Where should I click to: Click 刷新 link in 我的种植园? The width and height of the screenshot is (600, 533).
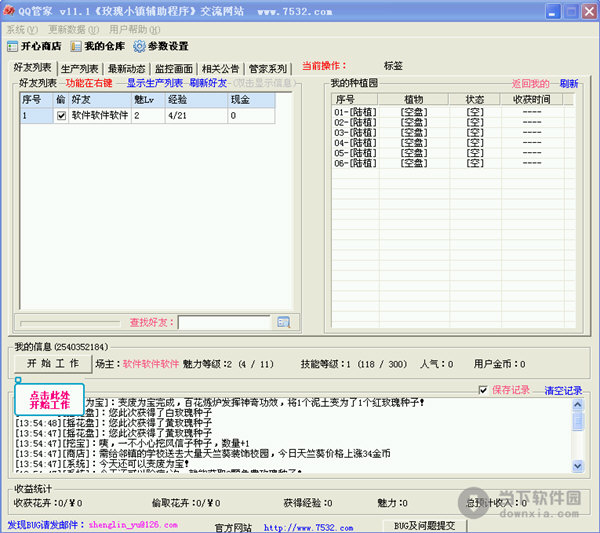tap(569, 83)
